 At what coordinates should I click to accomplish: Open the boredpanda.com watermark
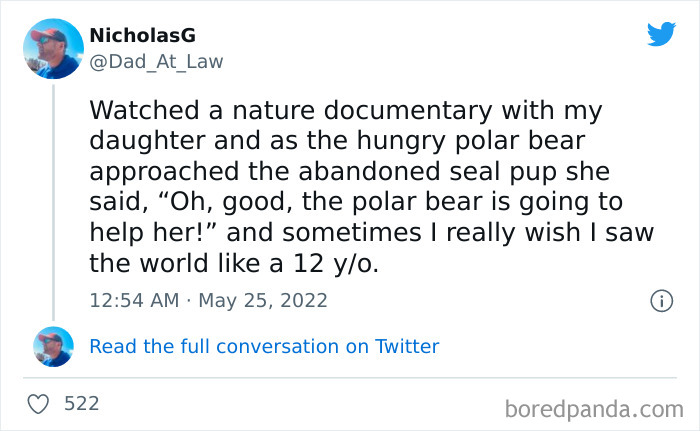(592, 408)
